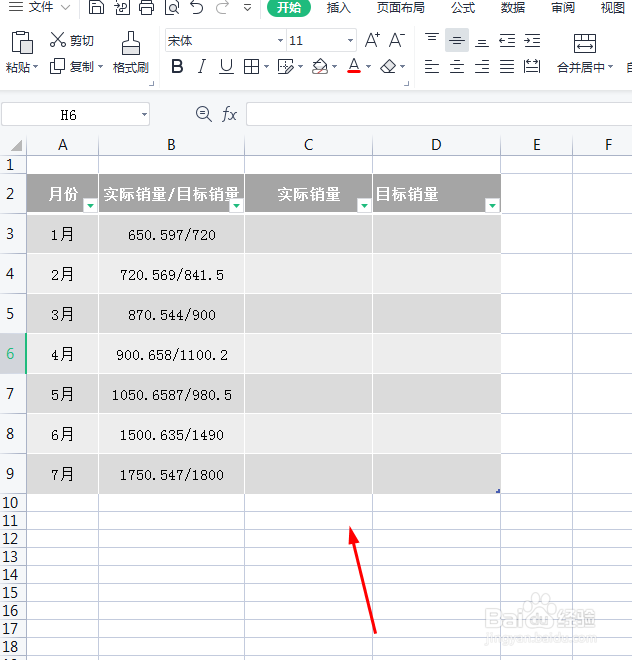632x660 pixels.
Task: Expand the quick access toolbar customize arrow
Action: click(248, 8)
